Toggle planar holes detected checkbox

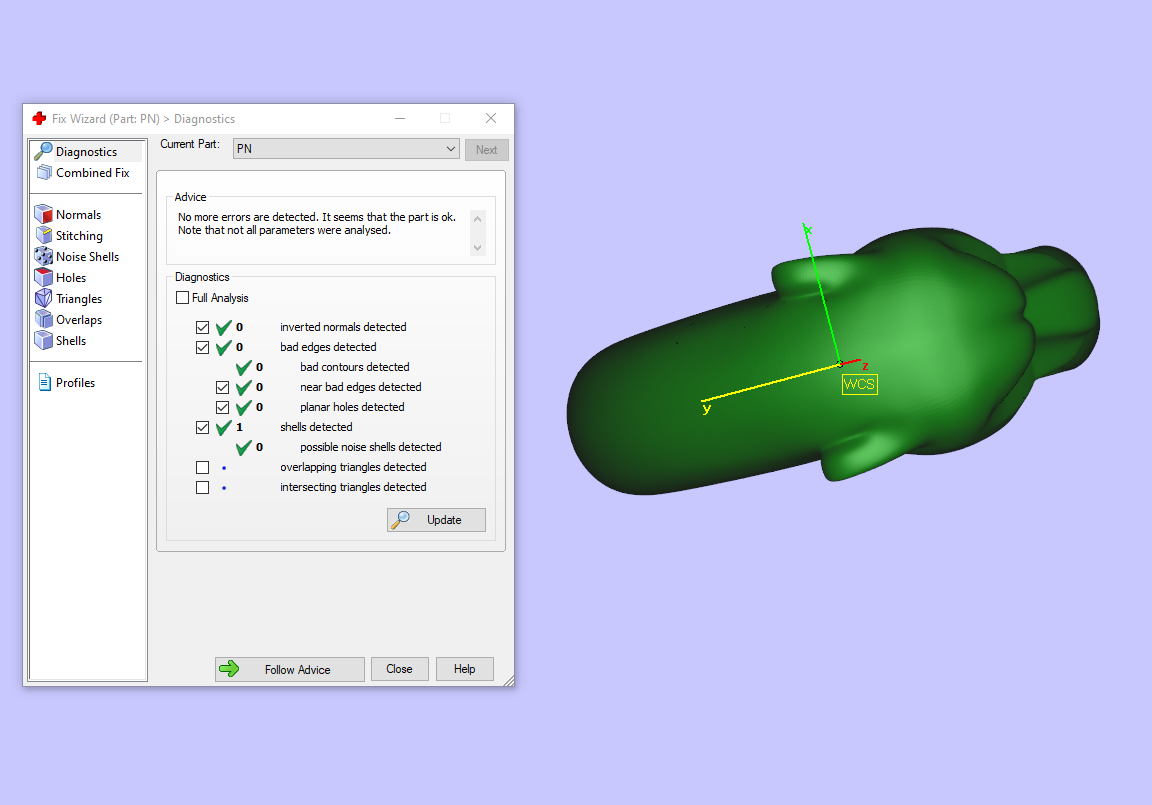223,407
